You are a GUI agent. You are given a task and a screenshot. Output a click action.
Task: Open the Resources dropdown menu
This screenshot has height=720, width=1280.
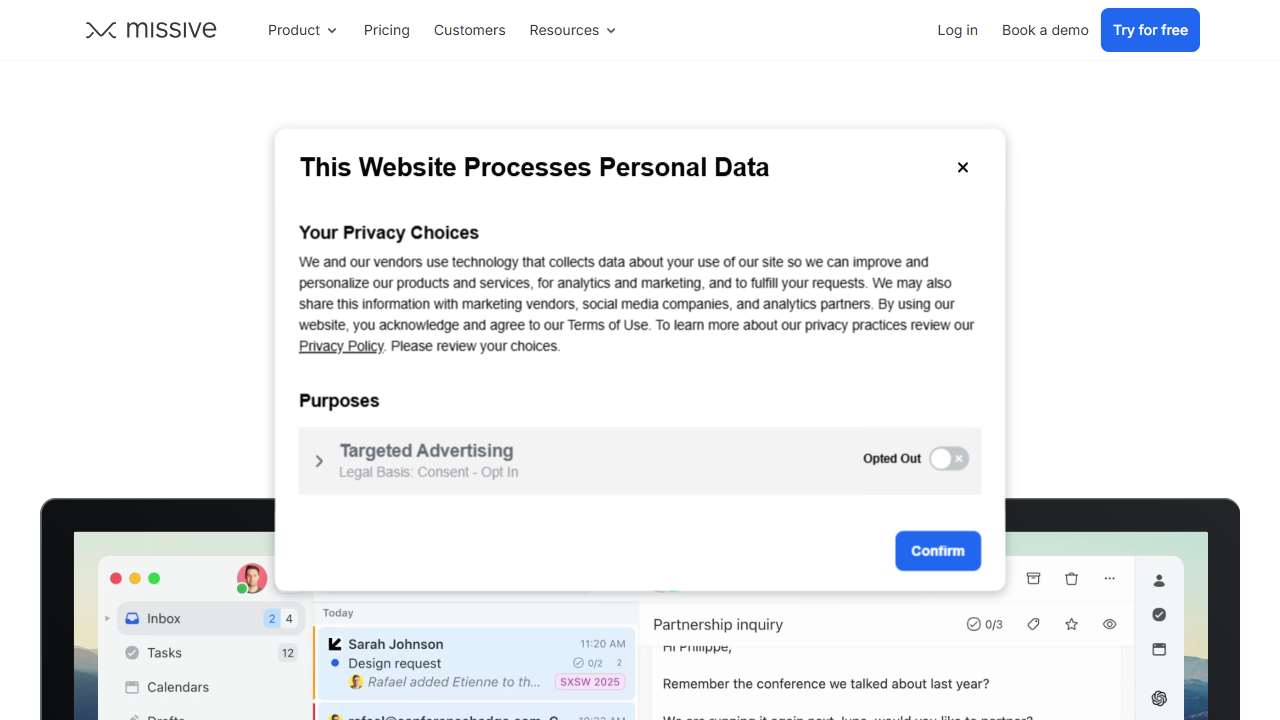pyautogui.click(x=572, y=30)
